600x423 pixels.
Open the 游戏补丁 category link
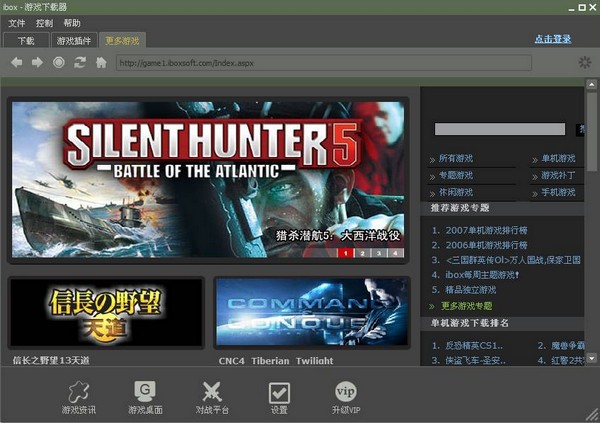pos(558,175)
